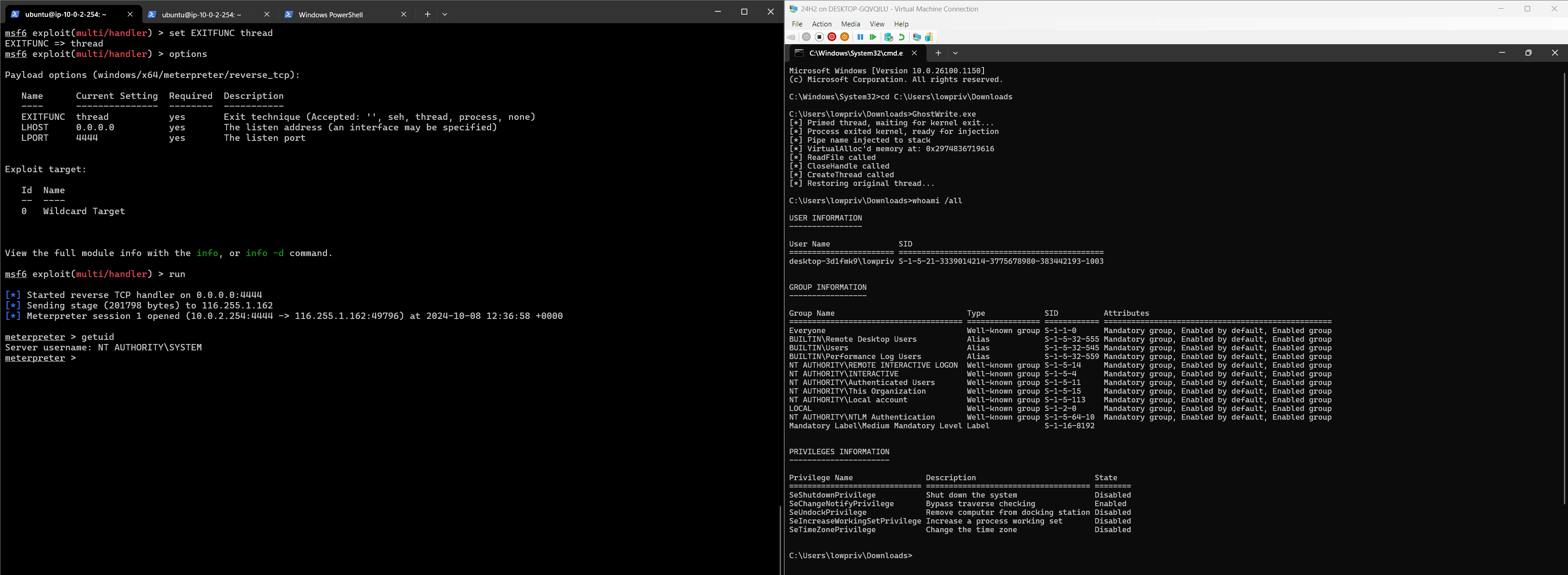The height and width of the screenshot is (575, 1568).
Task: Turn off VM with black square icon
Action: pos(819,37)
